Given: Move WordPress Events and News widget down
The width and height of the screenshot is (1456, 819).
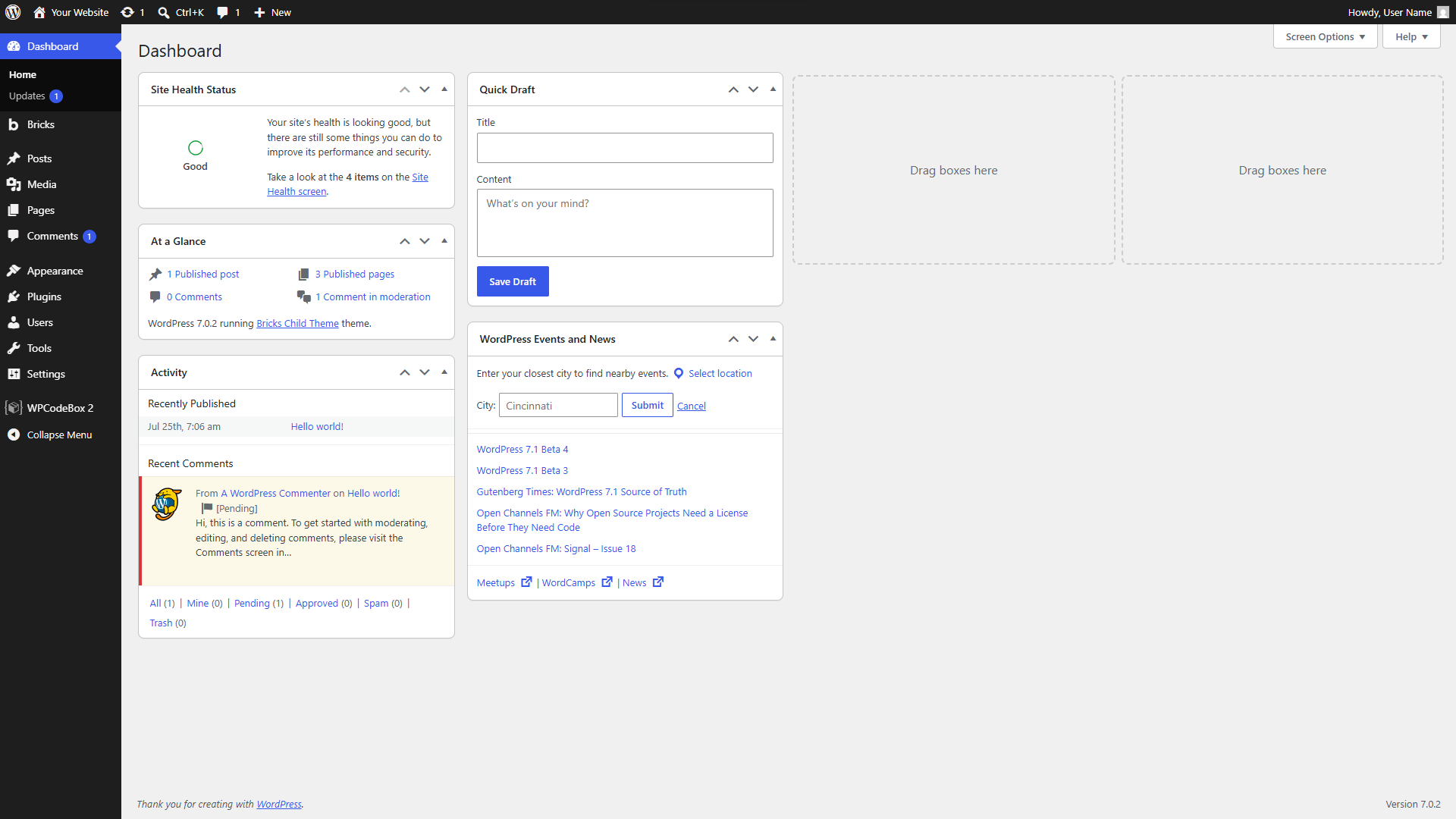Looking at the screenshot, I should pos(753,339).
